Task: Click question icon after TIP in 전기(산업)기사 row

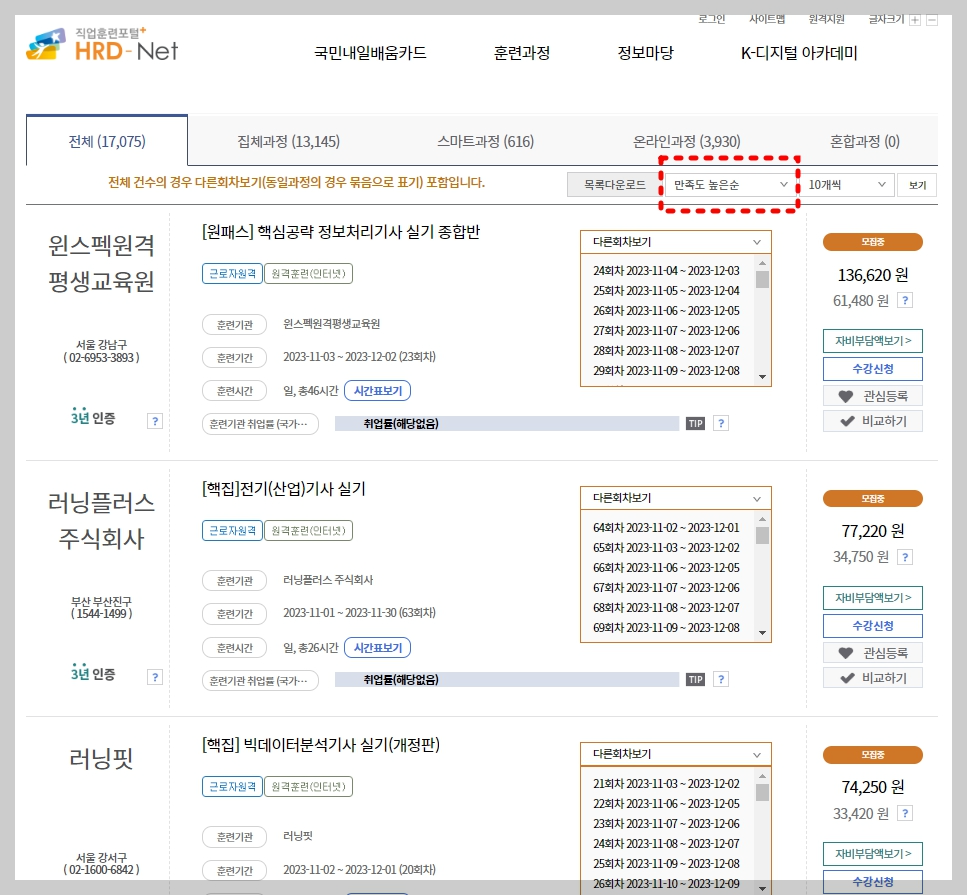Action: 721,679
